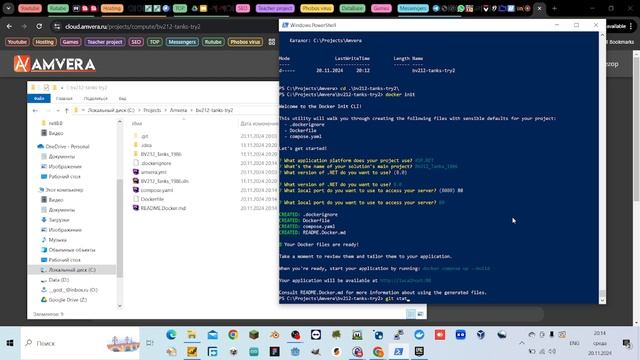Expand the Database tab group

pos(352,9)
